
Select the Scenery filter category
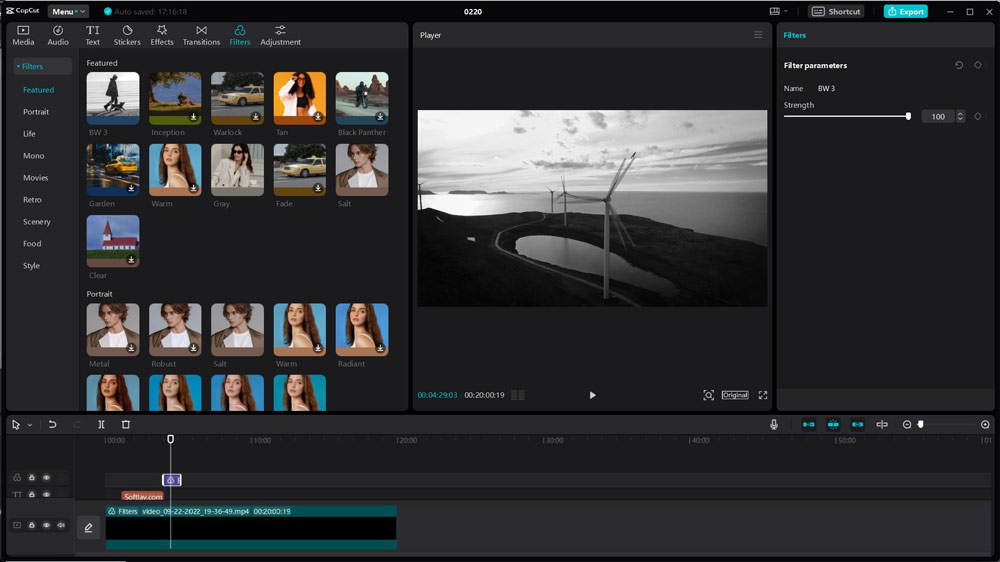pos(36,222)
